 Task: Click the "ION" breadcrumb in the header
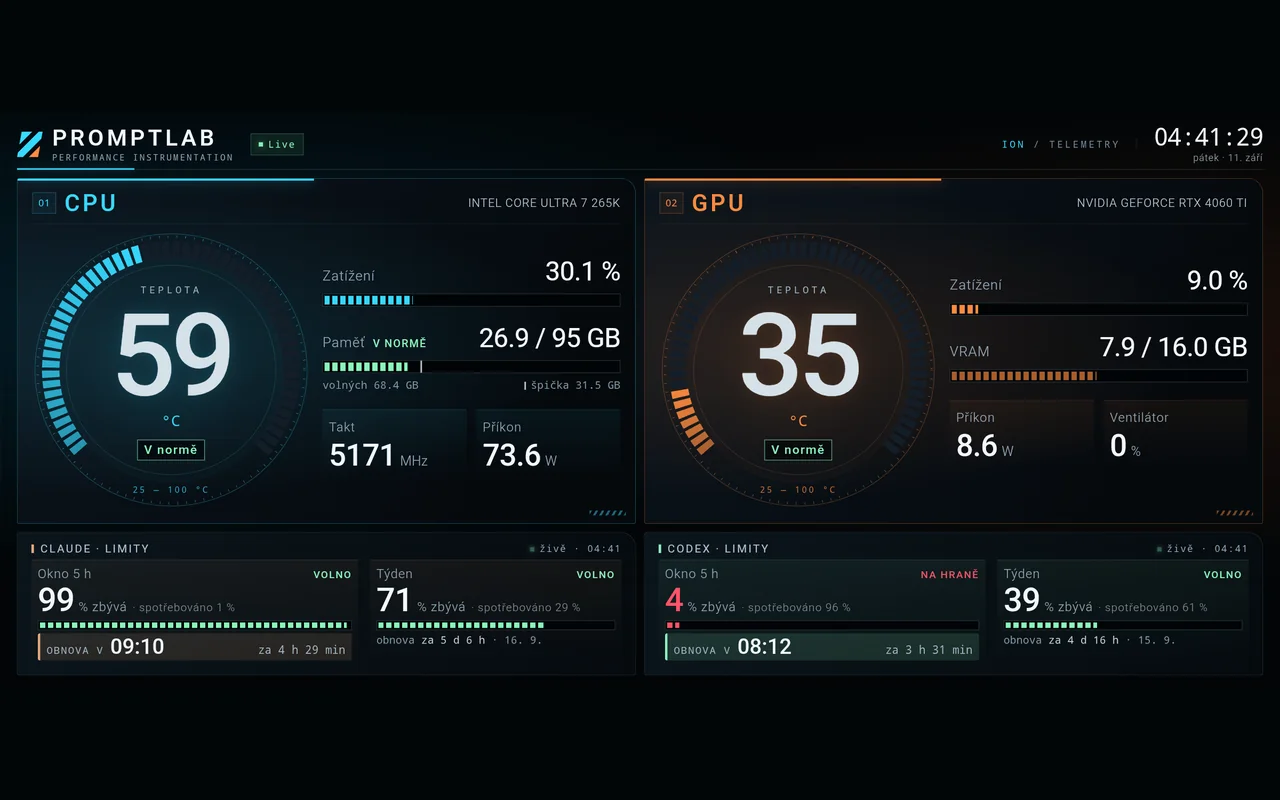pyautogui.click(x=1013, y=145)
